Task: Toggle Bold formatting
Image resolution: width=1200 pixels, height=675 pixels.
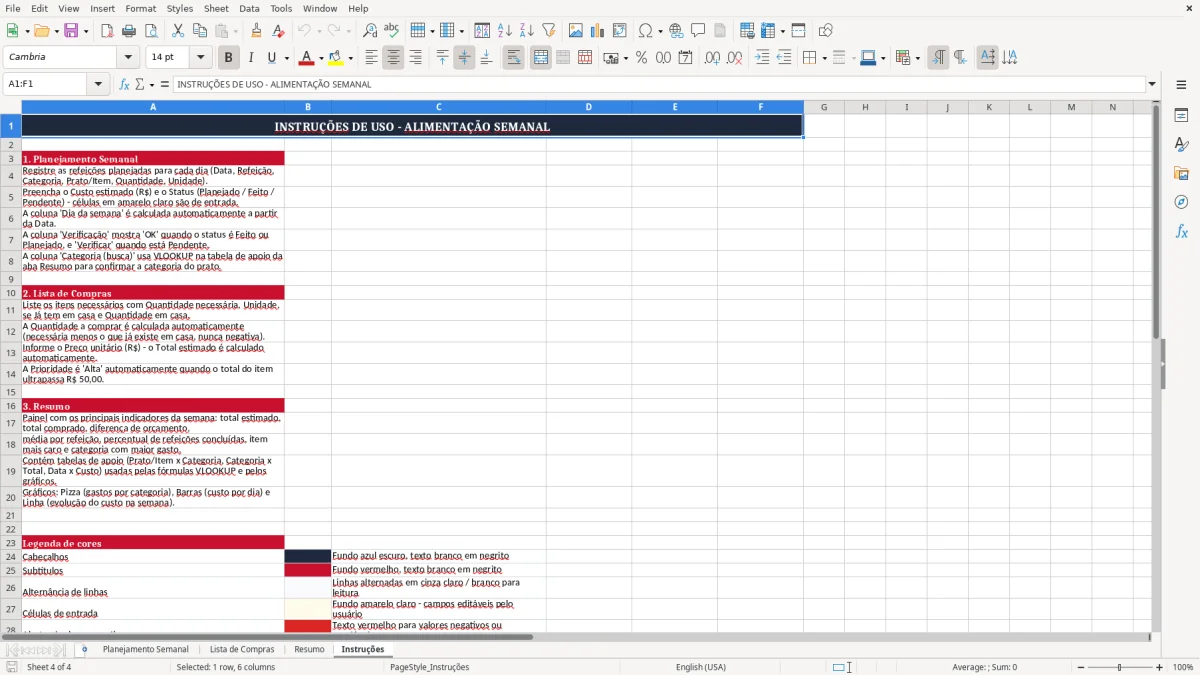Action: point(228,58)
